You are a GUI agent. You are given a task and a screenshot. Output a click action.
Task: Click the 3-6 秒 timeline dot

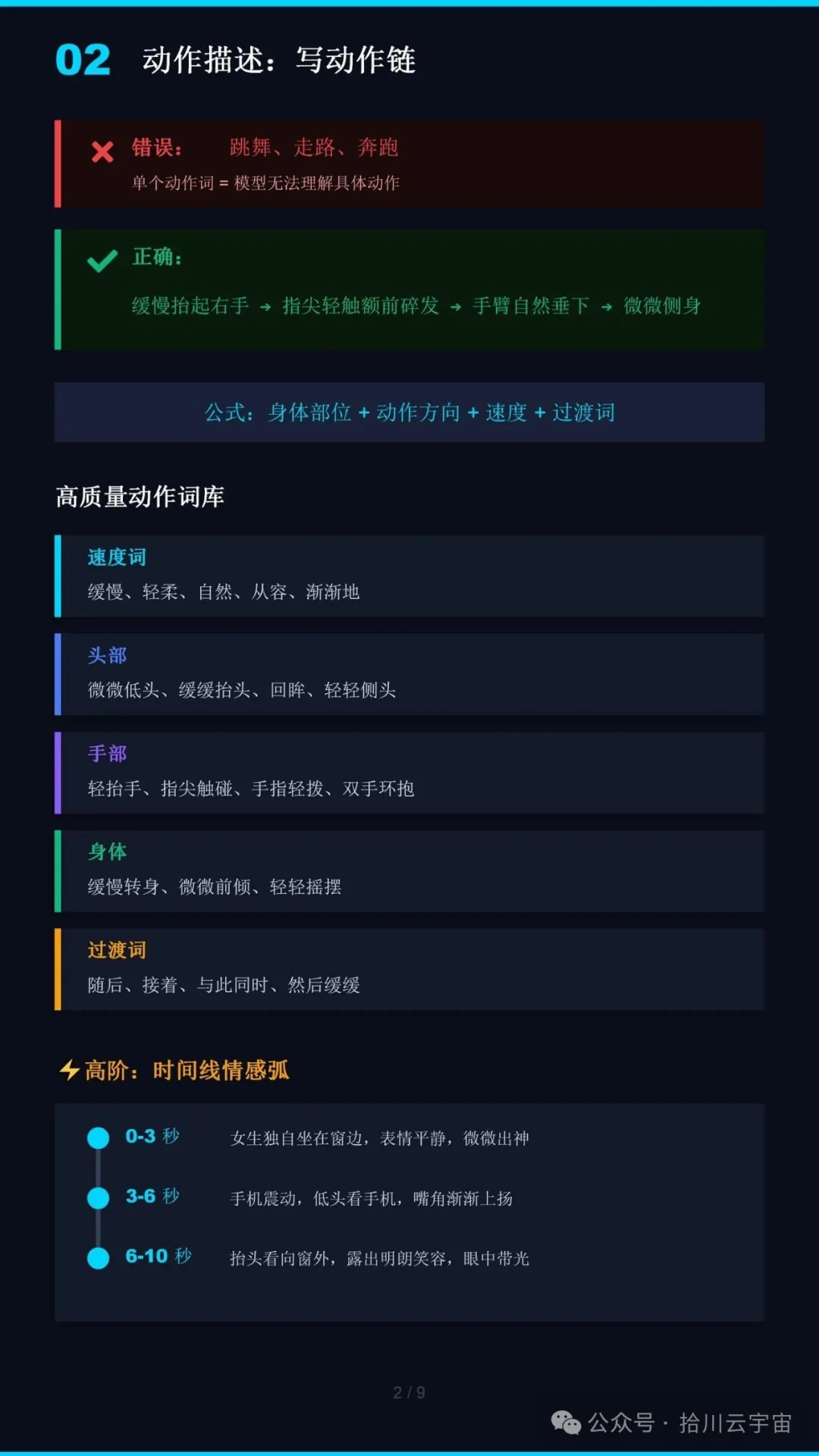click(x=99, y=1197)
